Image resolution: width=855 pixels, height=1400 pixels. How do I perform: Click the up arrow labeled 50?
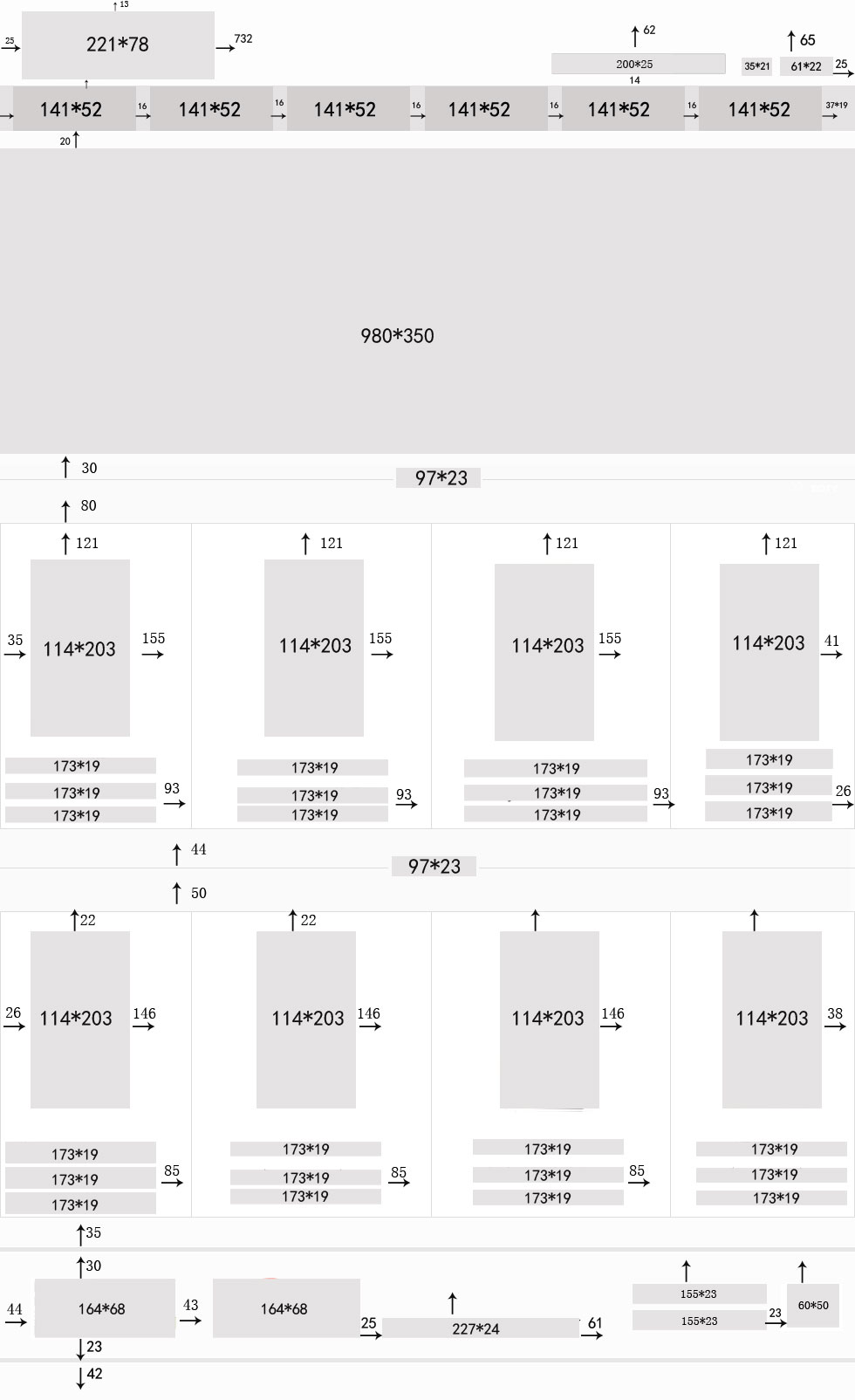177,893
